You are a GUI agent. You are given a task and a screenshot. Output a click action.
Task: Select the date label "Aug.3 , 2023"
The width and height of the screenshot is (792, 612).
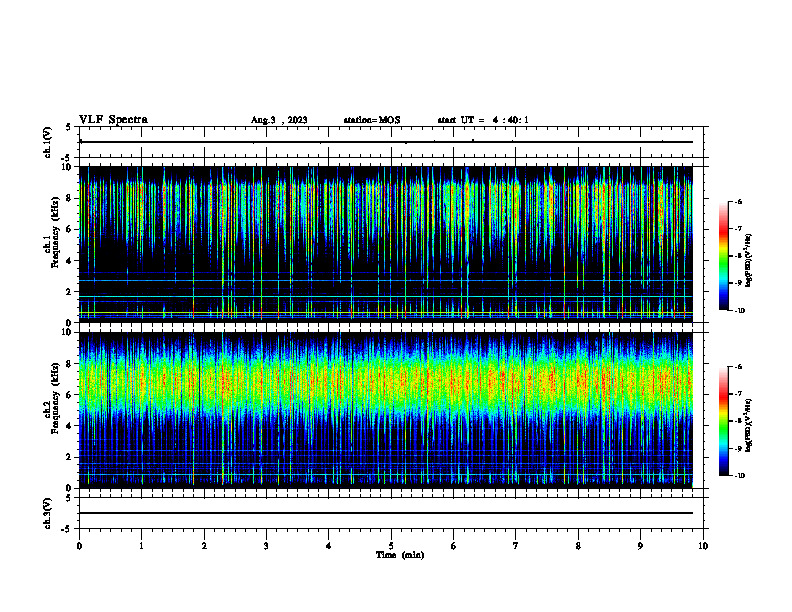coord(279,120)
